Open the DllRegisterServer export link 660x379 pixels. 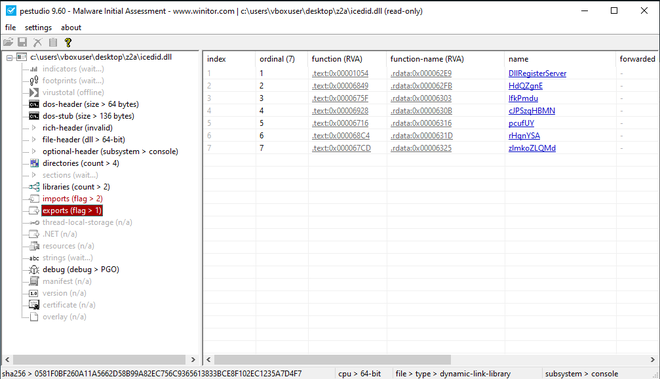[537, 74]
